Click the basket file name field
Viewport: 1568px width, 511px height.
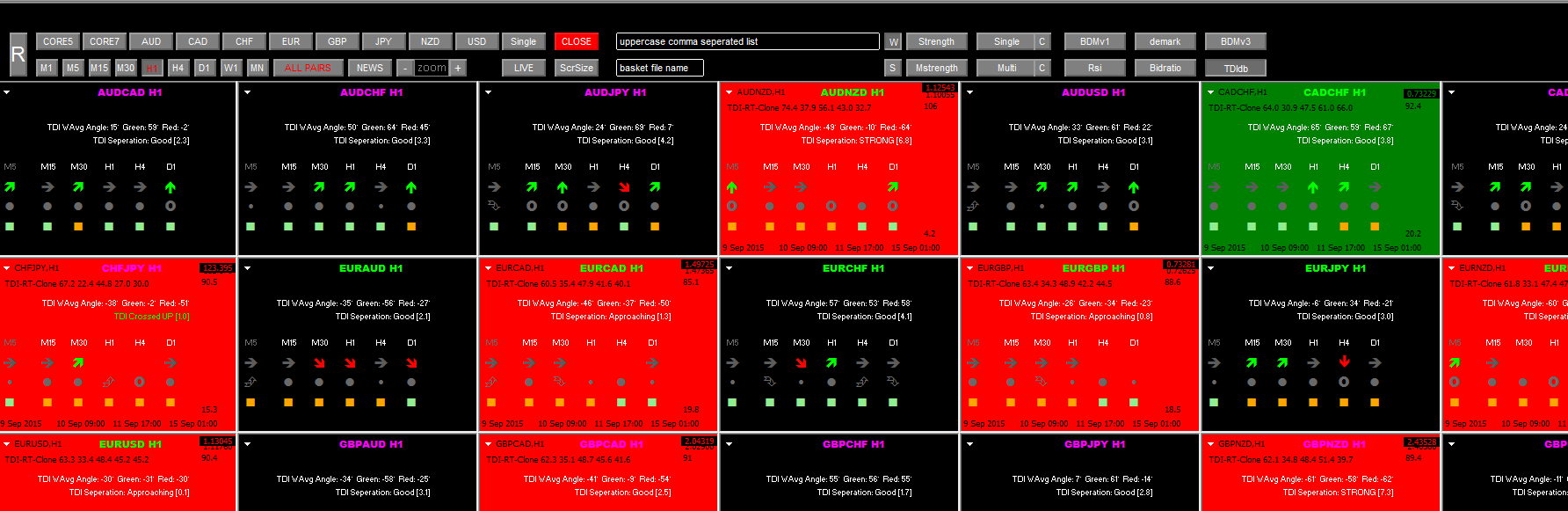tap(660, 68)
